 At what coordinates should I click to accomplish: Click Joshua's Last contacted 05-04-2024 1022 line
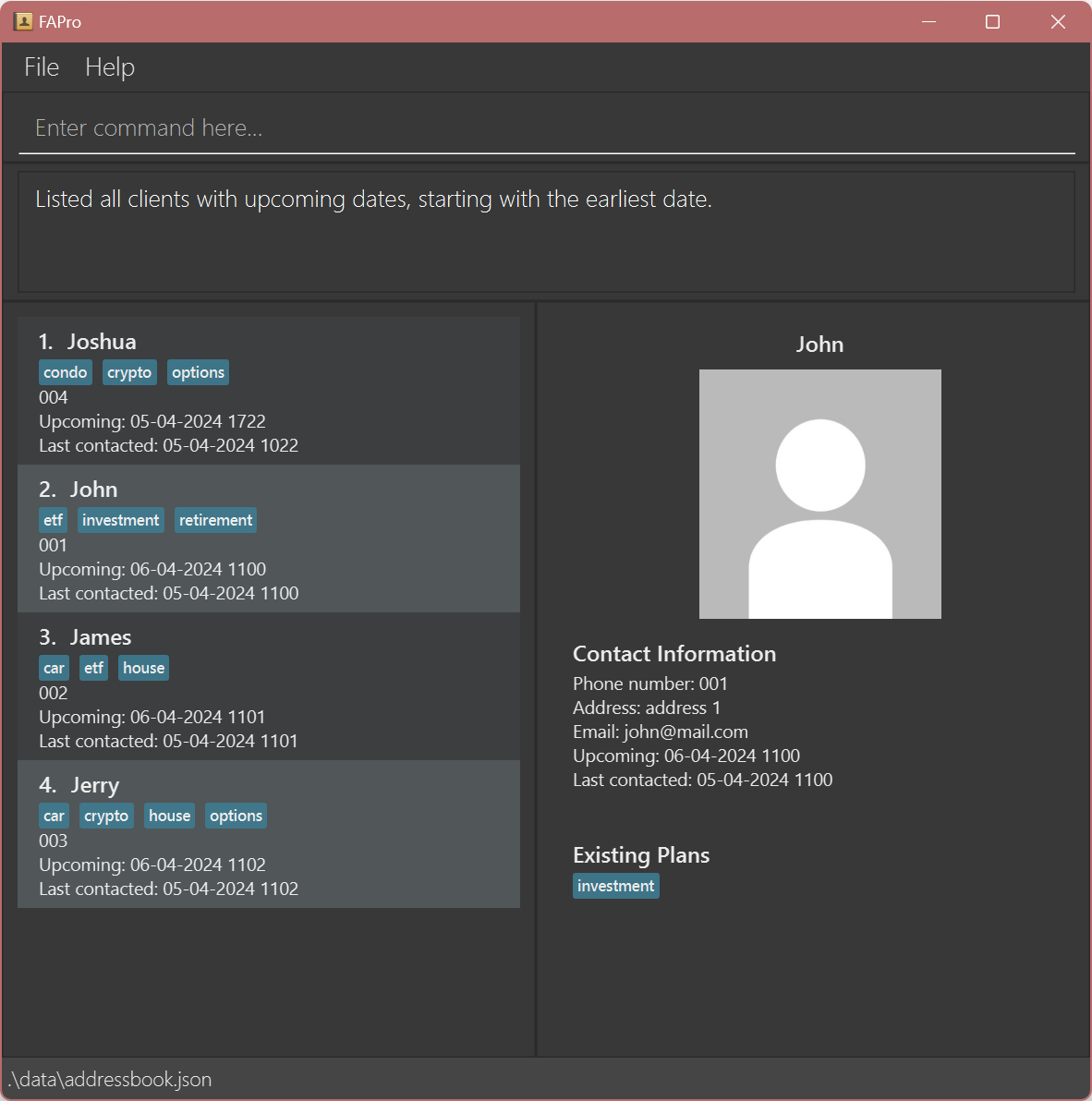point(168,446)
